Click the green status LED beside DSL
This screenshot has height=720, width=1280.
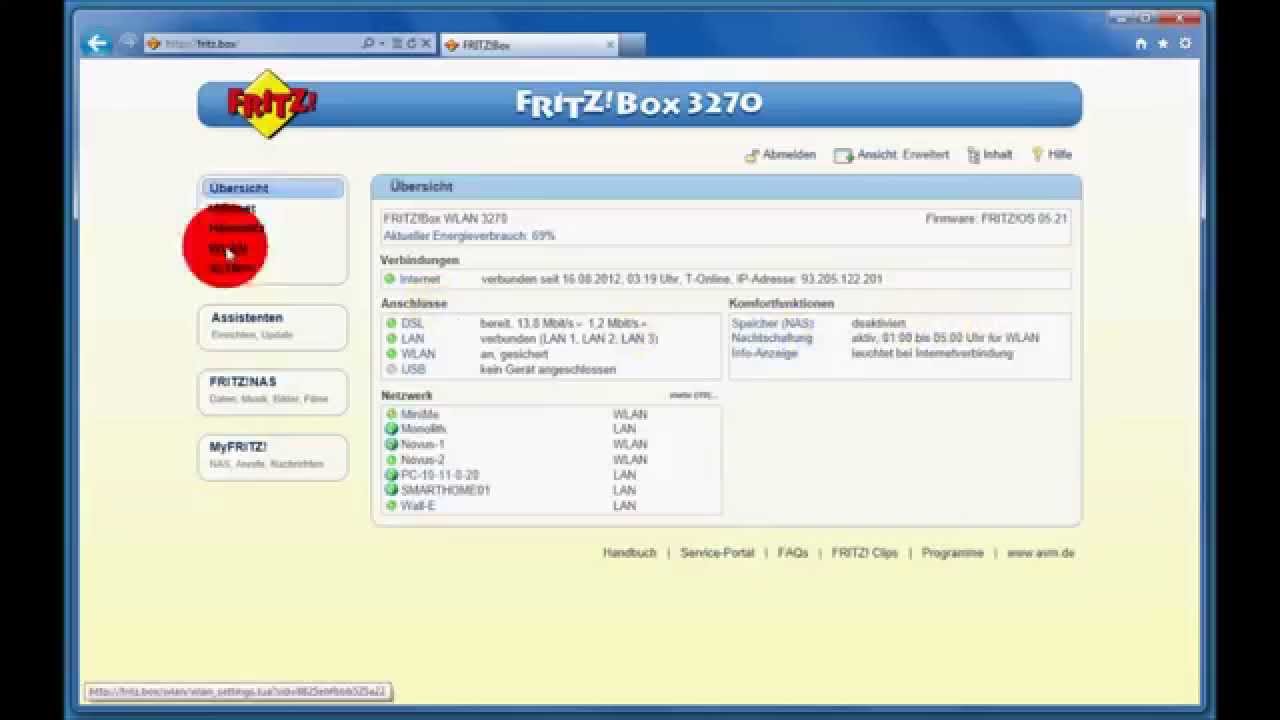(392, 324)
